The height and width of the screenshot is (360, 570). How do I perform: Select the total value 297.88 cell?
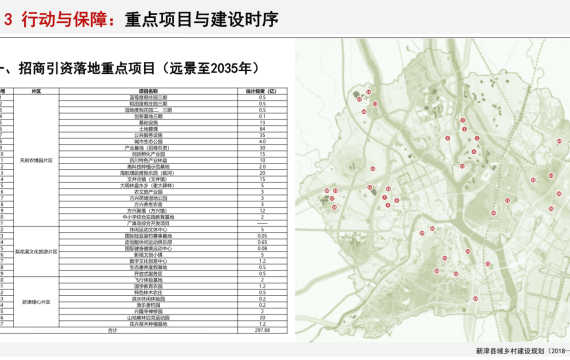[262, 330]
